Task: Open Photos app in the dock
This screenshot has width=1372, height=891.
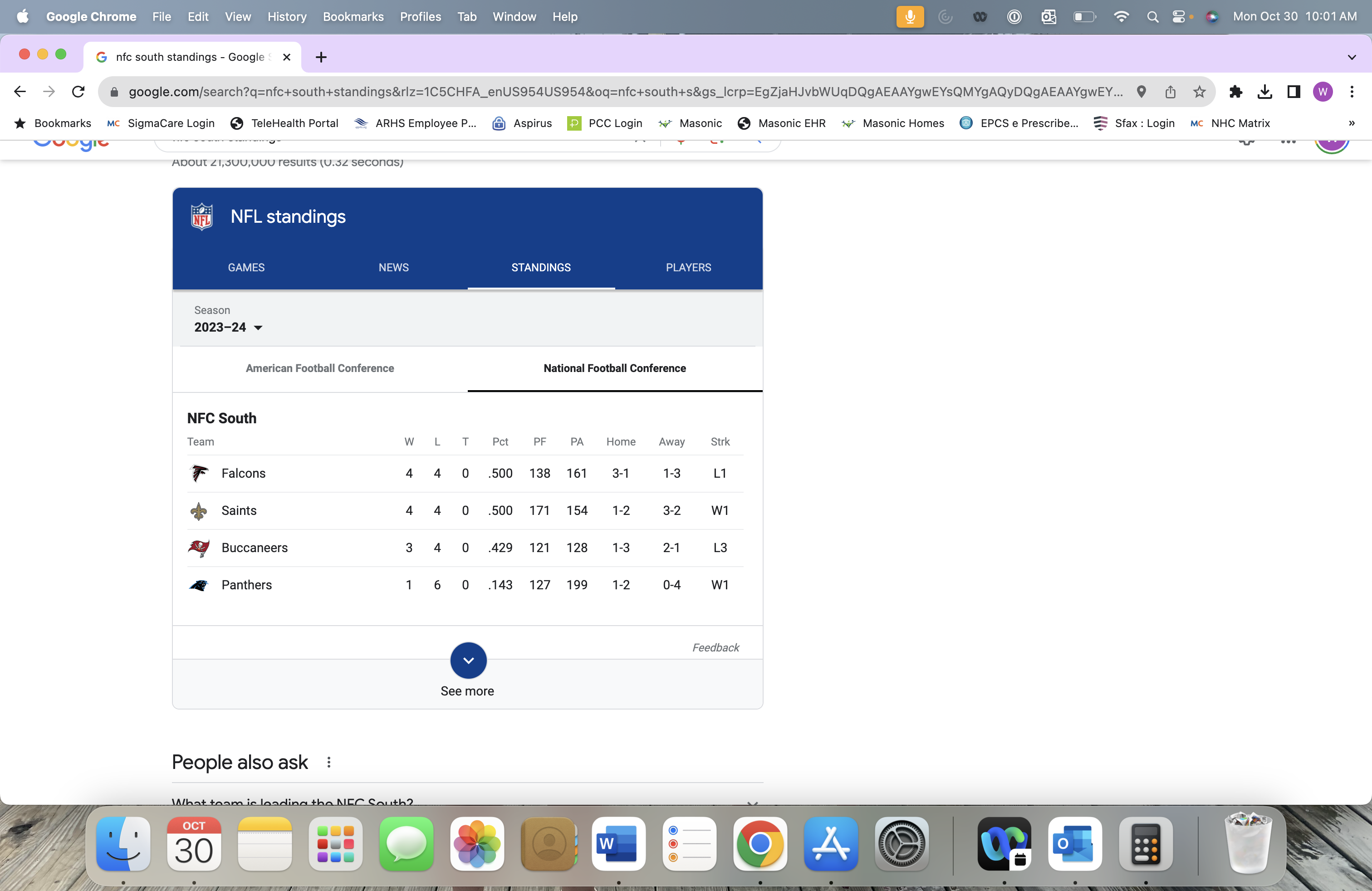Action: [477, 844]
